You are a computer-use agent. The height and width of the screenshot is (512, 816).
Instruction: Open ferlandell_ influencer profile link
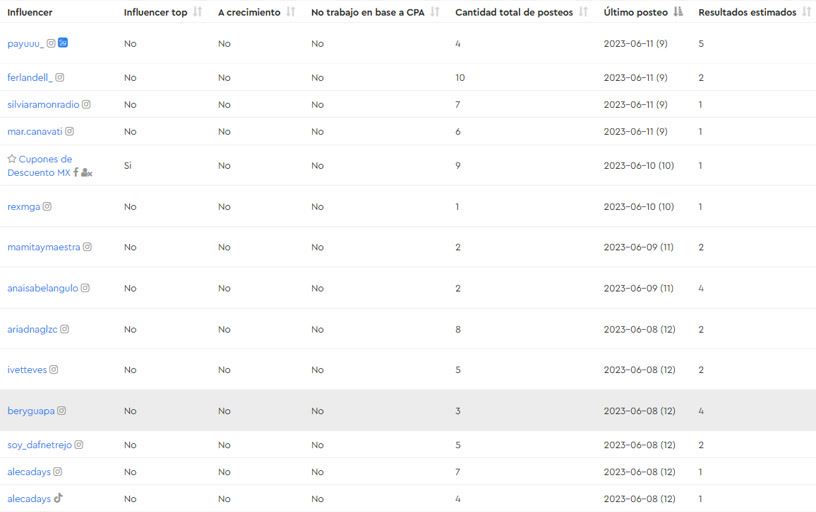pyautogui.click(x=30, y=78)
